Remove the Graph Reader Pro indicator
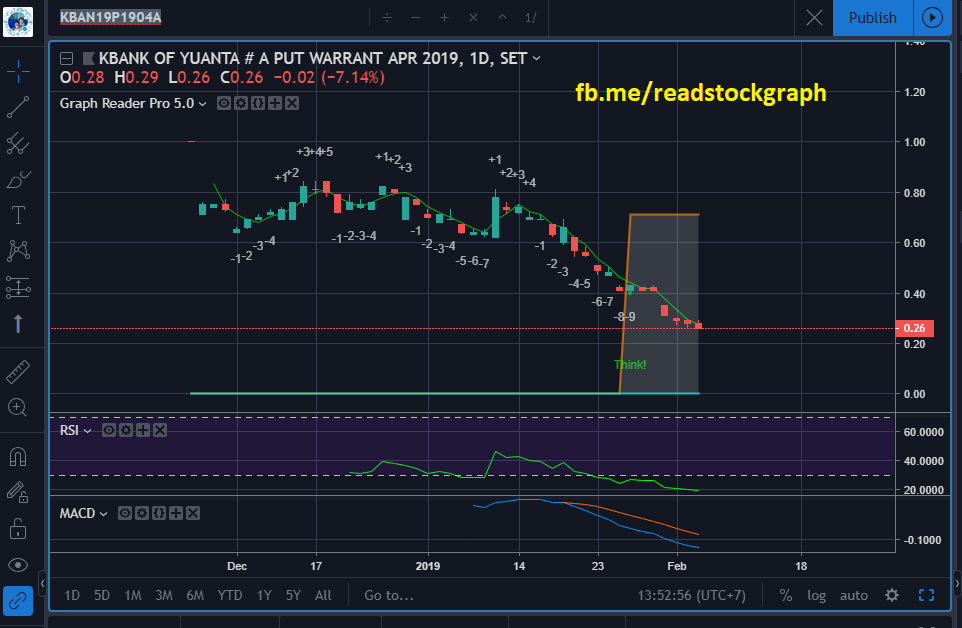This screenshot has width=962, height=628. point(292,103)
